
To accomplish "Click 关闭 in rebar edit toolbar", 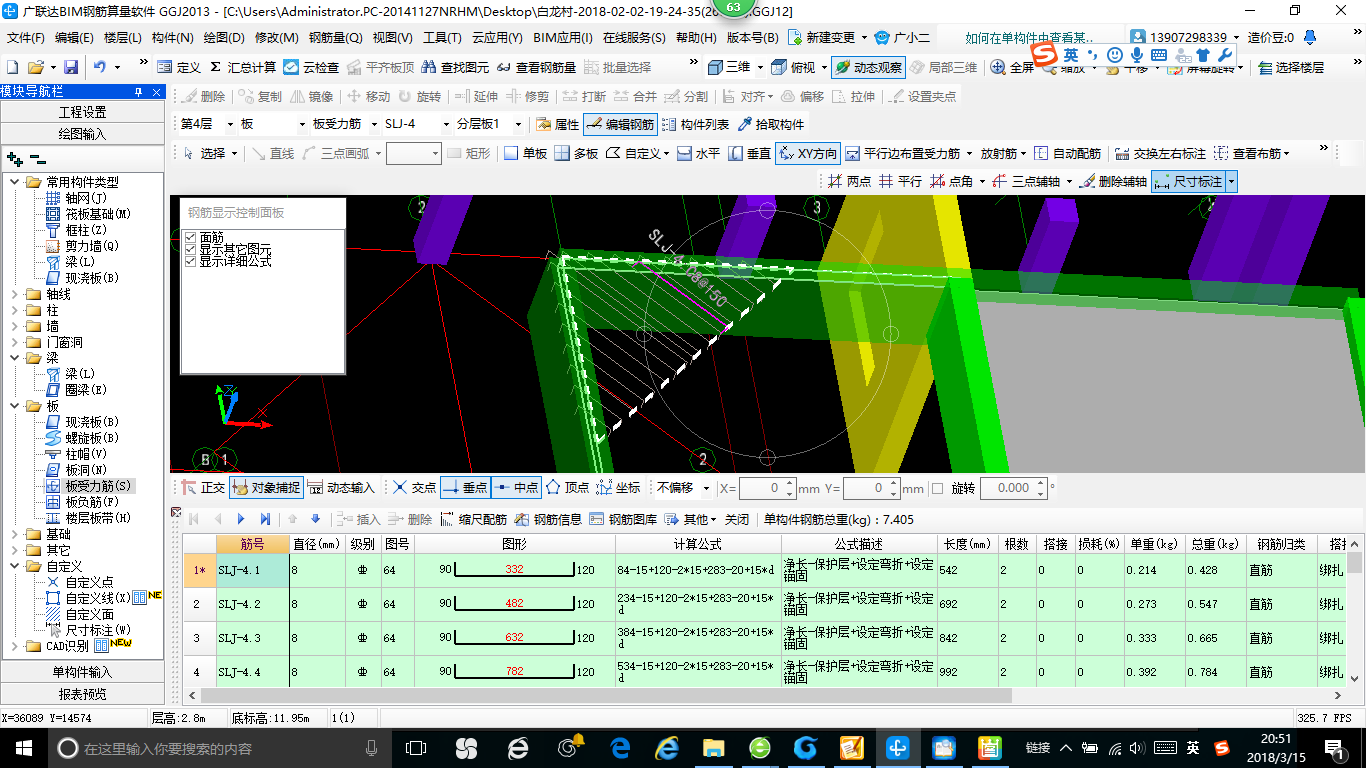I will coord(737,519).
